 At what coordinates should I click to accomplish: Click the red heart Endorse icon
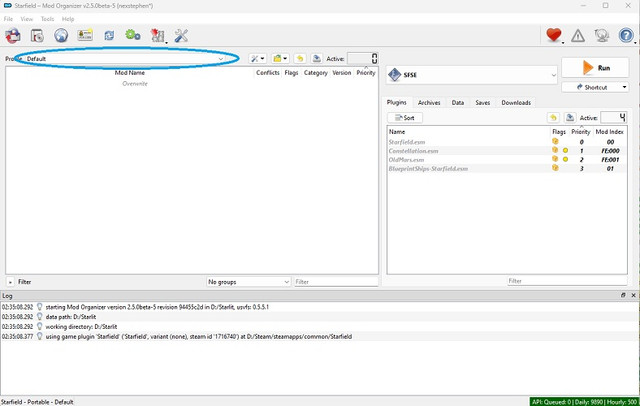pyautogui.click(x=554, y=35)
